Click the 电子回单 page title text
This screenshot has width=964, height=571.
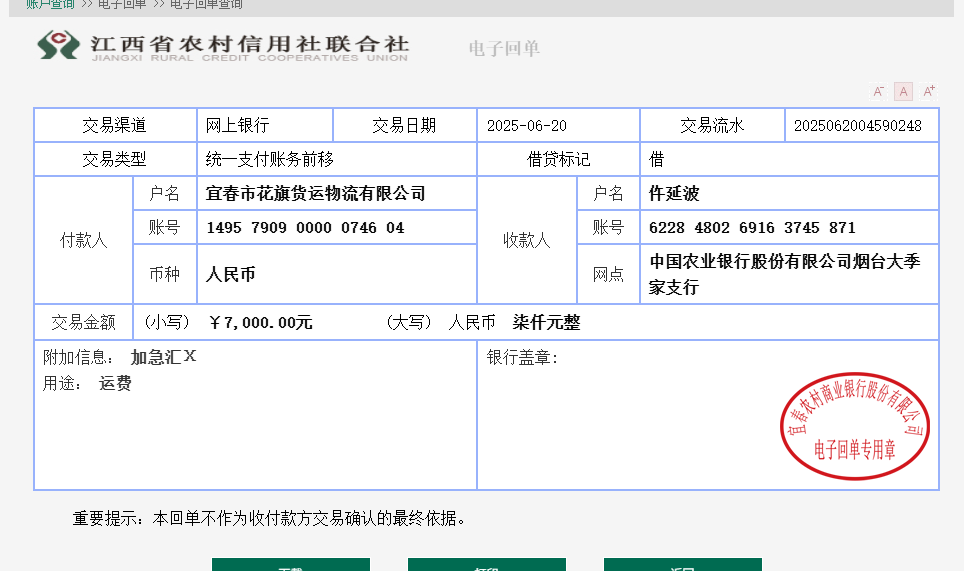tap(504, 49)
